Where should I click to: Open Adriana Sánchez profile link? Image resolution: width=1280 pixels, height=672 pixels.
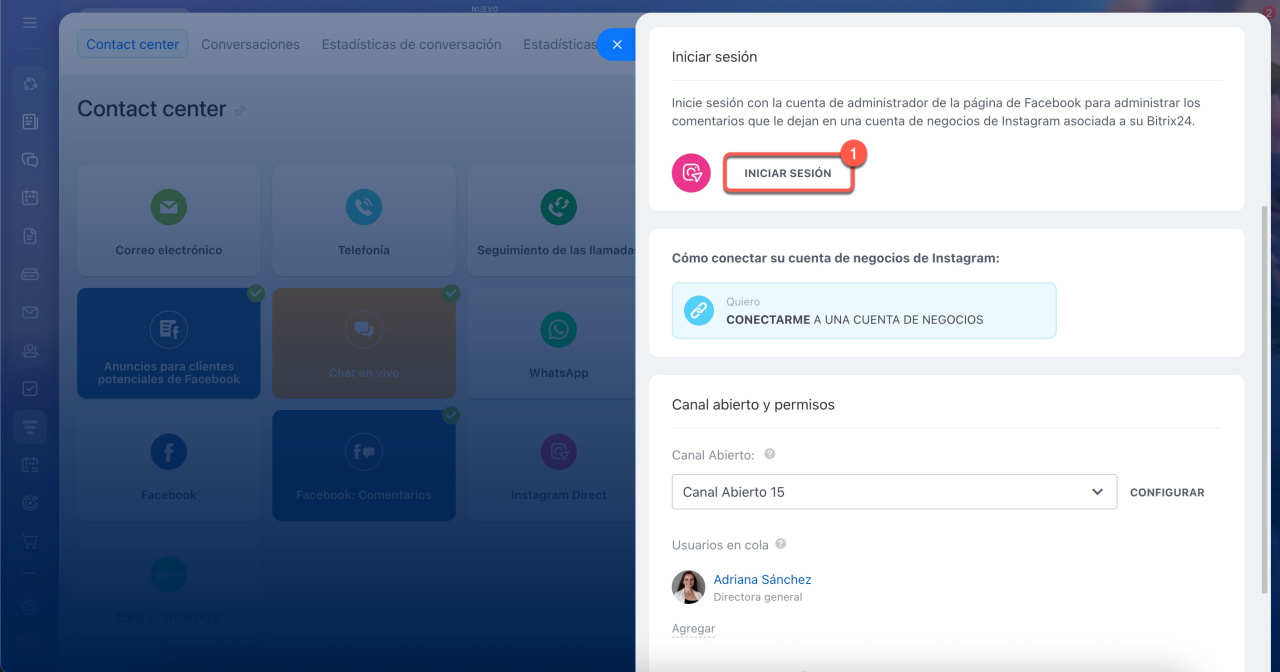click(x=762, y=579)
